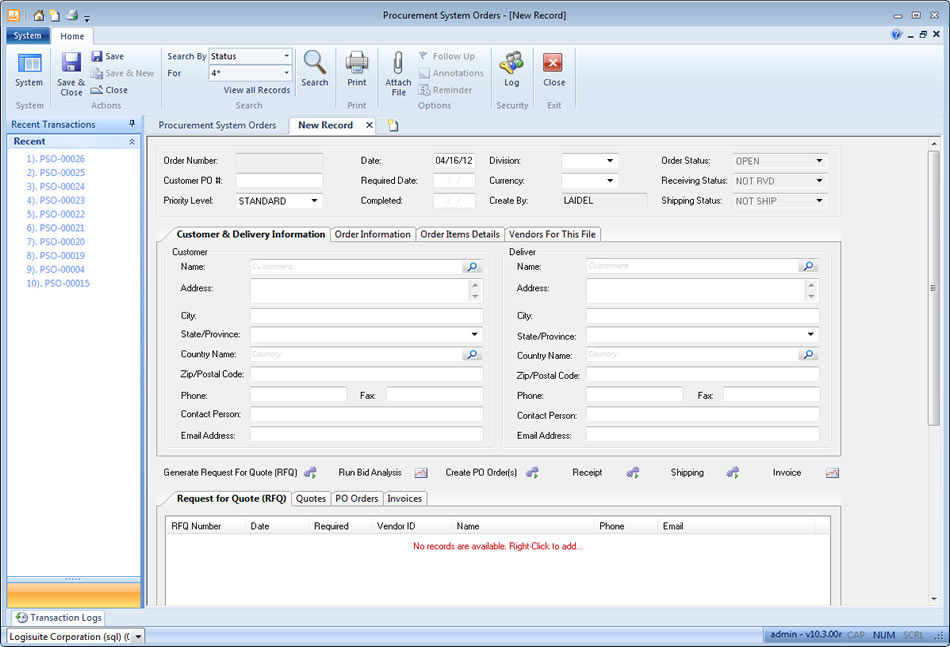Click the Save & Close ribbon icon
Viewport: 950px width, 647px height.
[71, 64]
